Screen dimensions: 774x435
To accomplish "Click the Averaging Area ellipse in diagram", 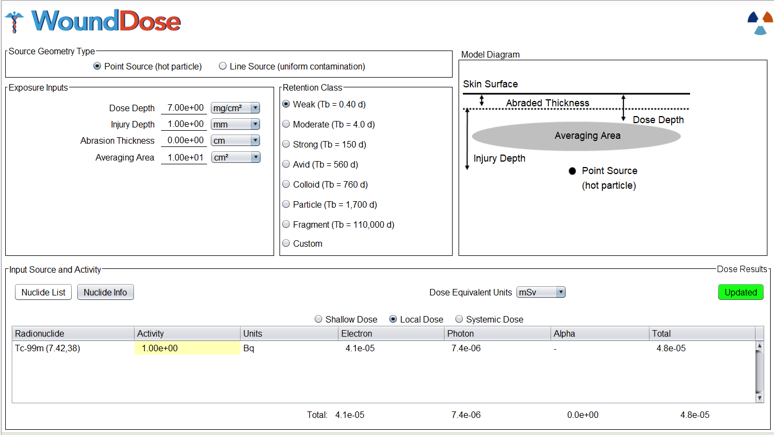I will (576, 135).
